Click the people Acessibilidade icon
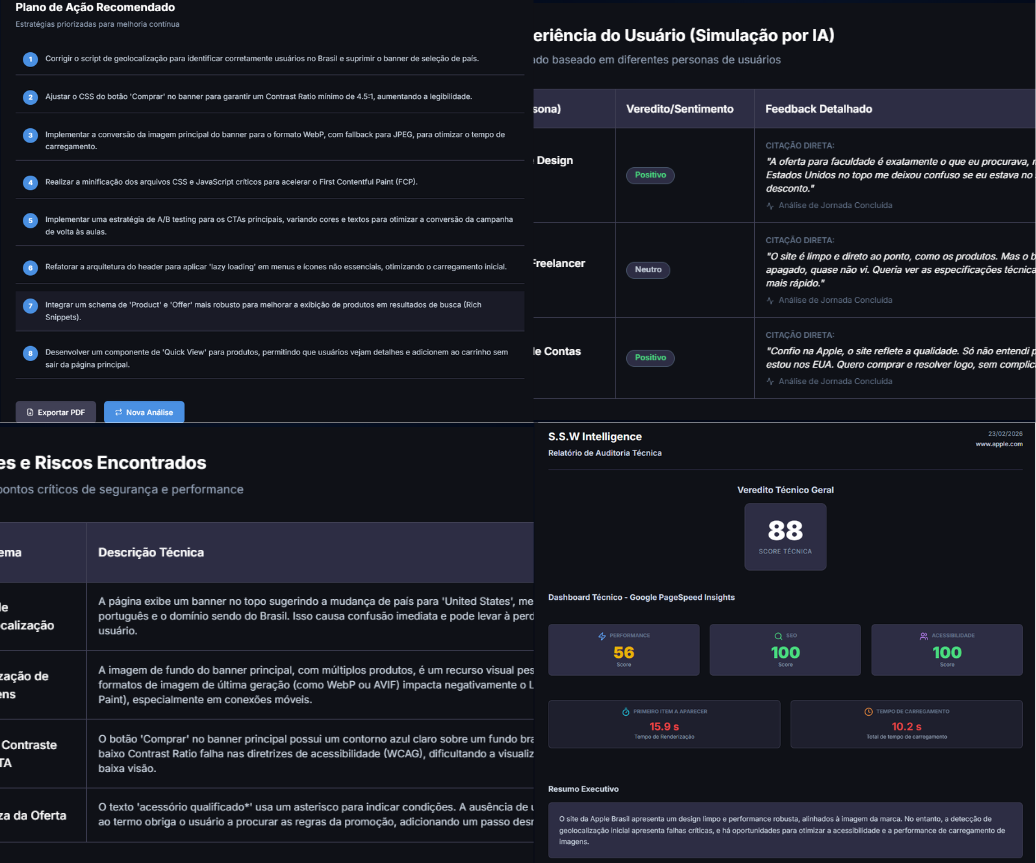The height and width of the screenshot is (863, 1036). [x=923, y=636]
